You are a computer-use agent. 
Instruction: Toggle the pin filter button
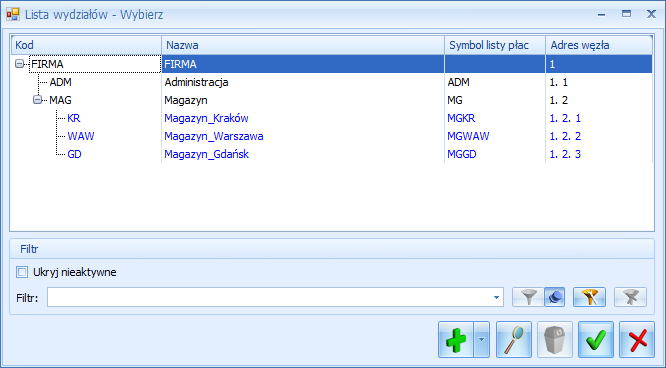555,297
